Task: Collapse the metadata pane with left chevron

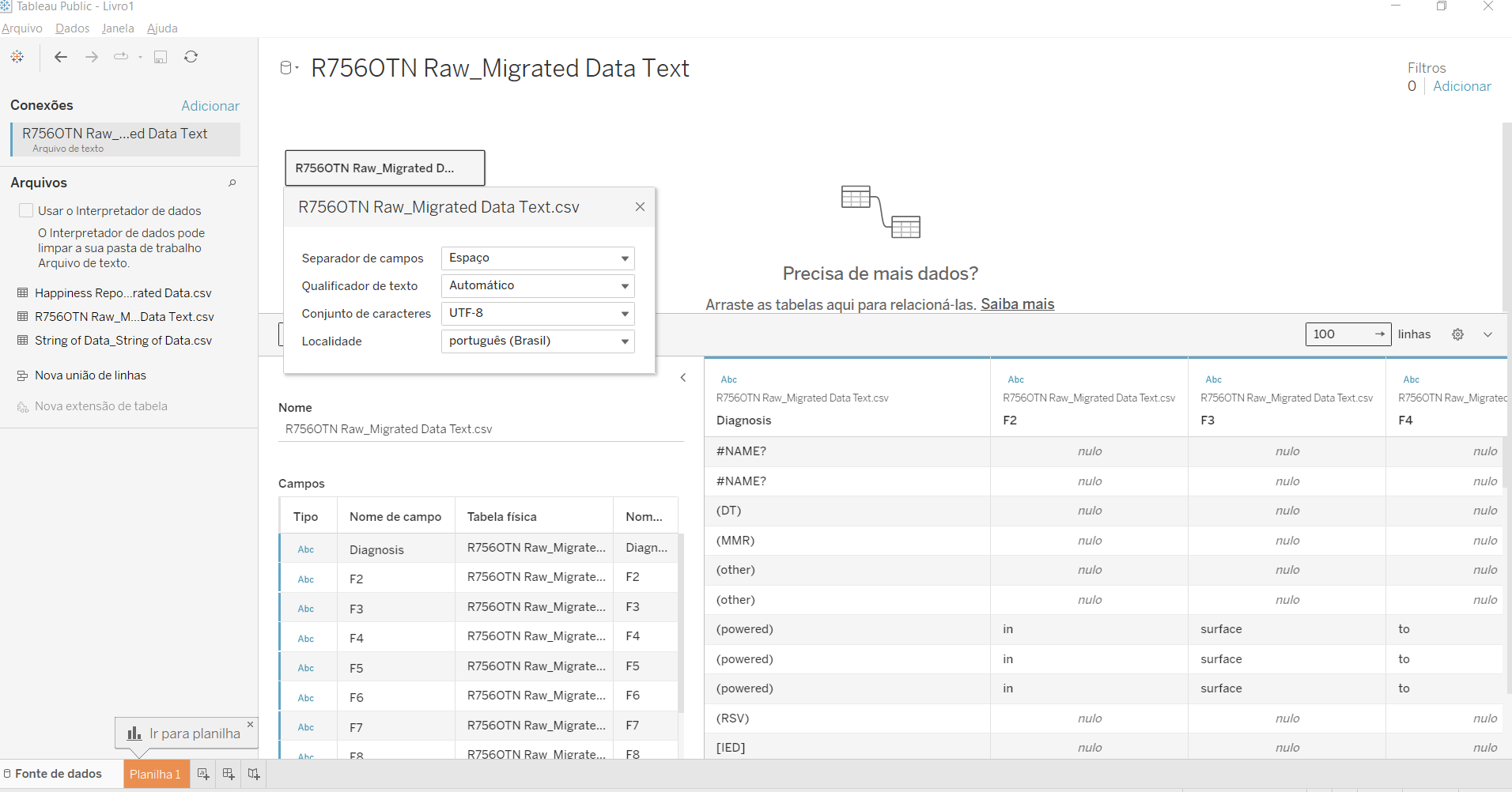Action: pos(683,378)
